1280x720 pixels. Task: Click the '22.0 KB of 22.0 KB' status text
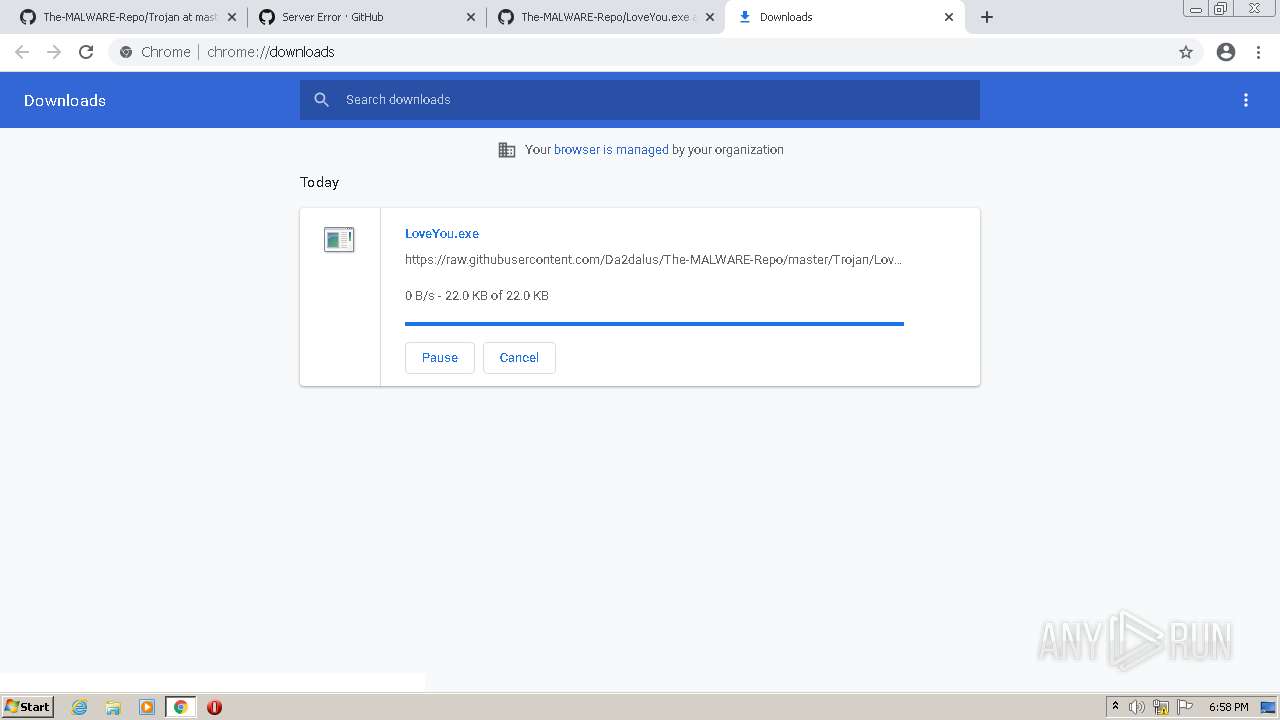496,296
